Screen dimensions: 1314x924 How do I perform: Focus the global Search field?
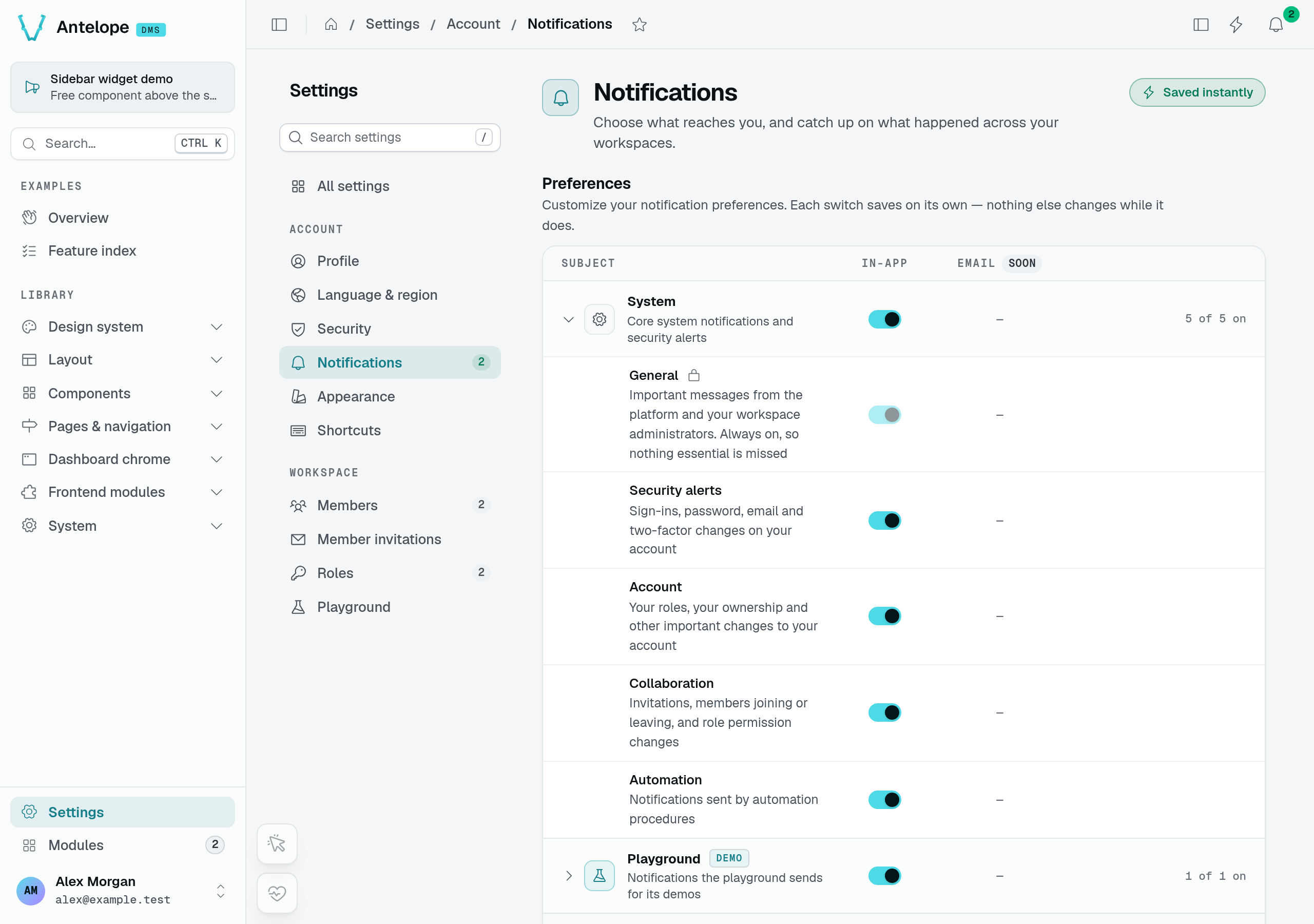pyautogui.click(x=123, y=144)
